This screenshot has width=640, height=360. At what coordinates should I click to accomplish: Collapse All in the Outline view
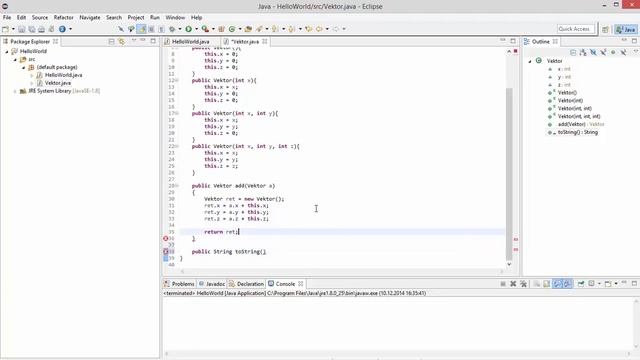tap(573, 52)
